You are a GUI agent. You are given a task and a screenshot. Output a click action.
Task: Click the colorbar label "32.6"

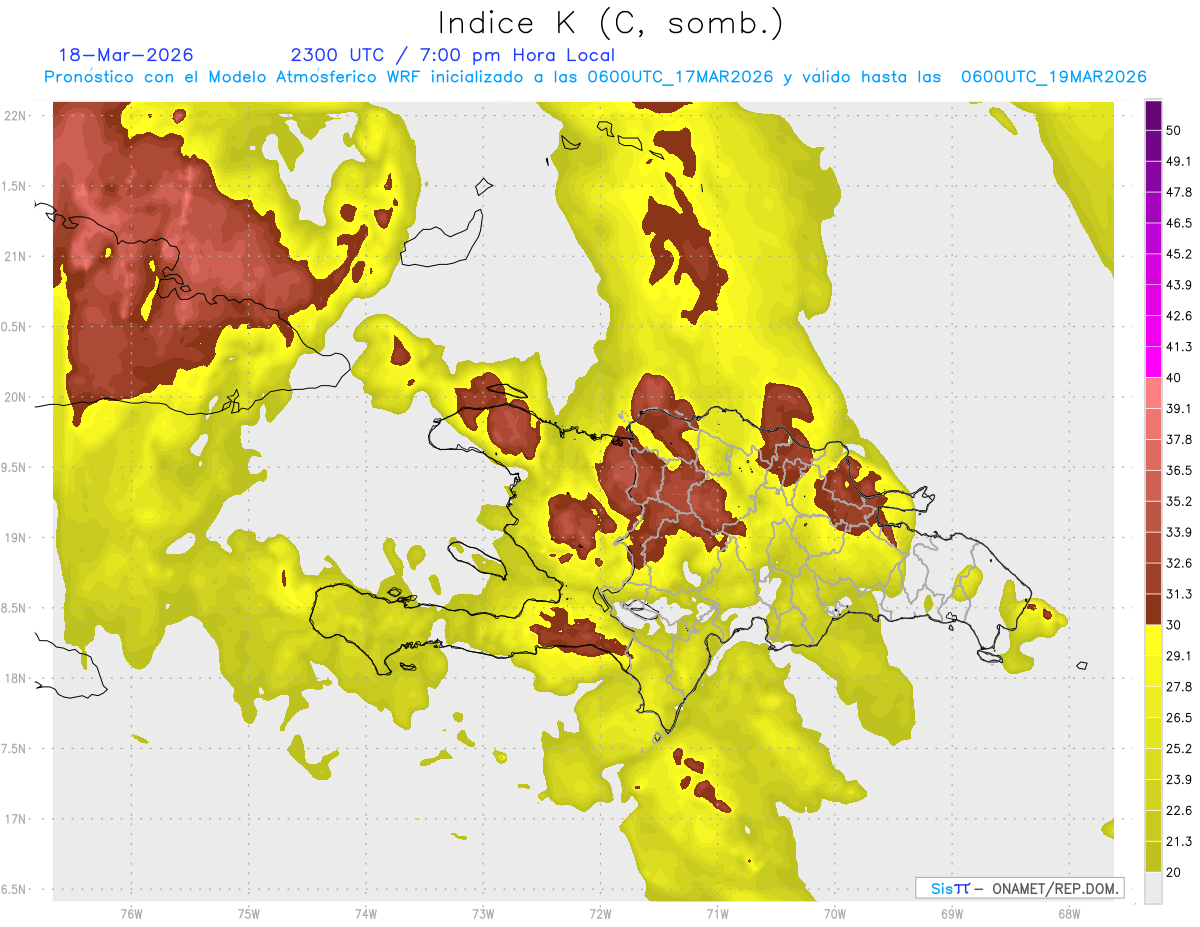point(1179,563)
